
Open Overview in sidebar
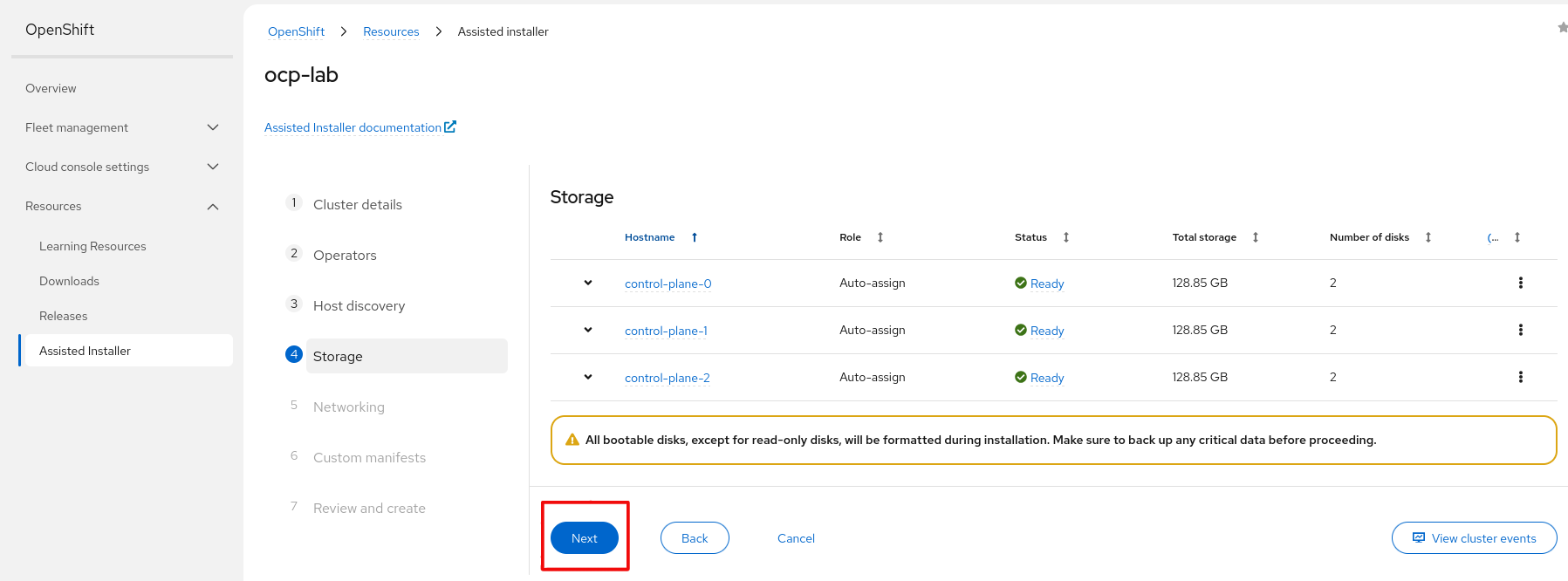point(51,88)
